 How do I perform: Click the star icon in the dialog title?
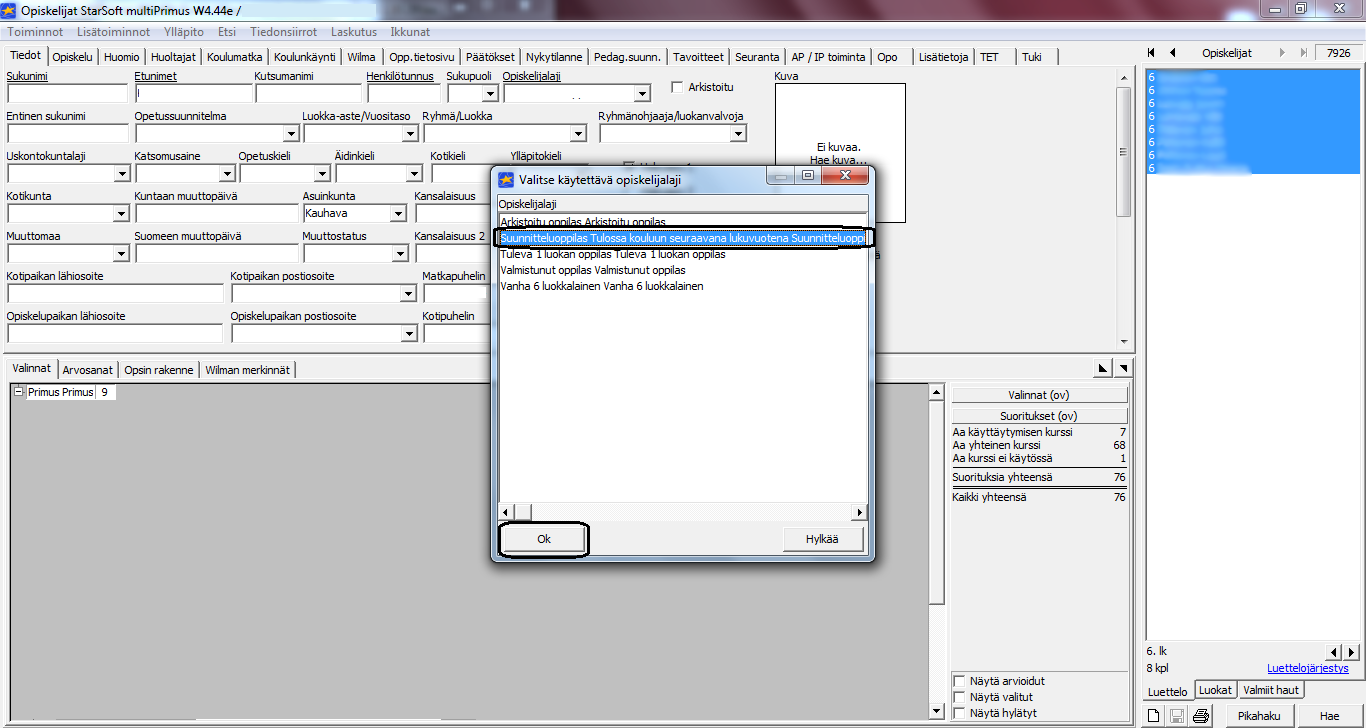point(506,181)
